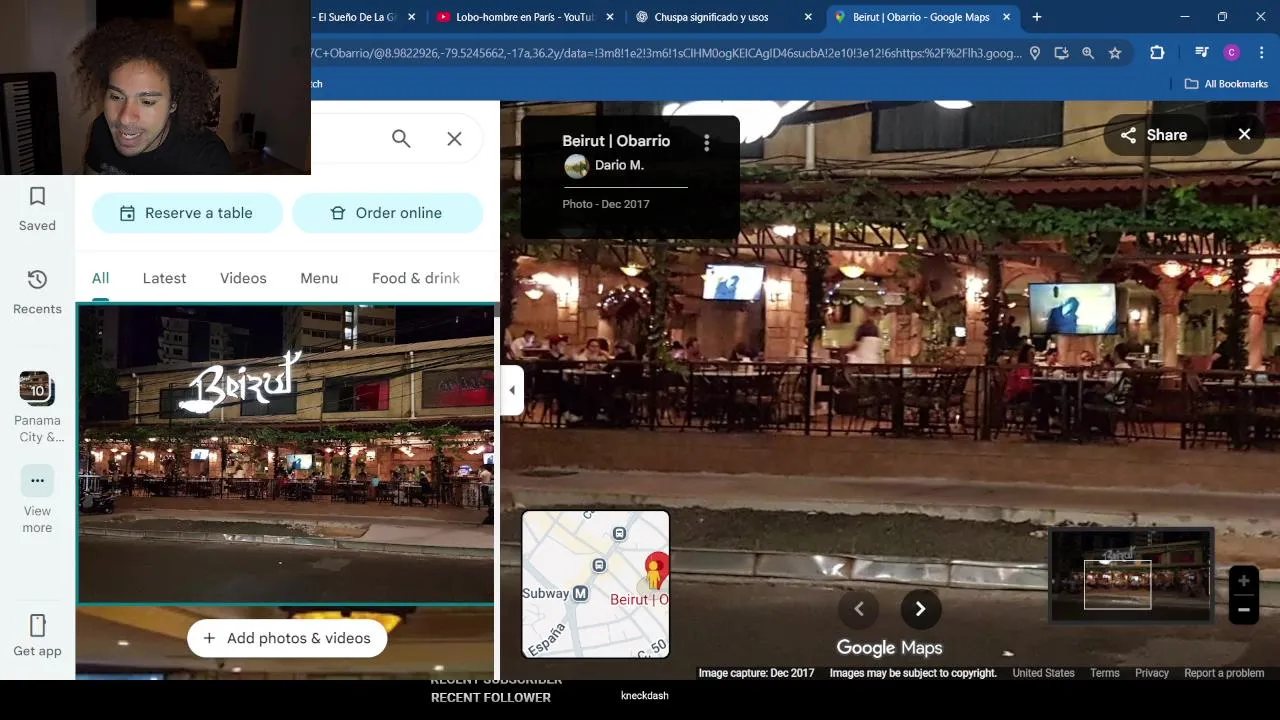Open the Extensions puzzle icon
The image size is (1280, 720).
pos(1157,53)
